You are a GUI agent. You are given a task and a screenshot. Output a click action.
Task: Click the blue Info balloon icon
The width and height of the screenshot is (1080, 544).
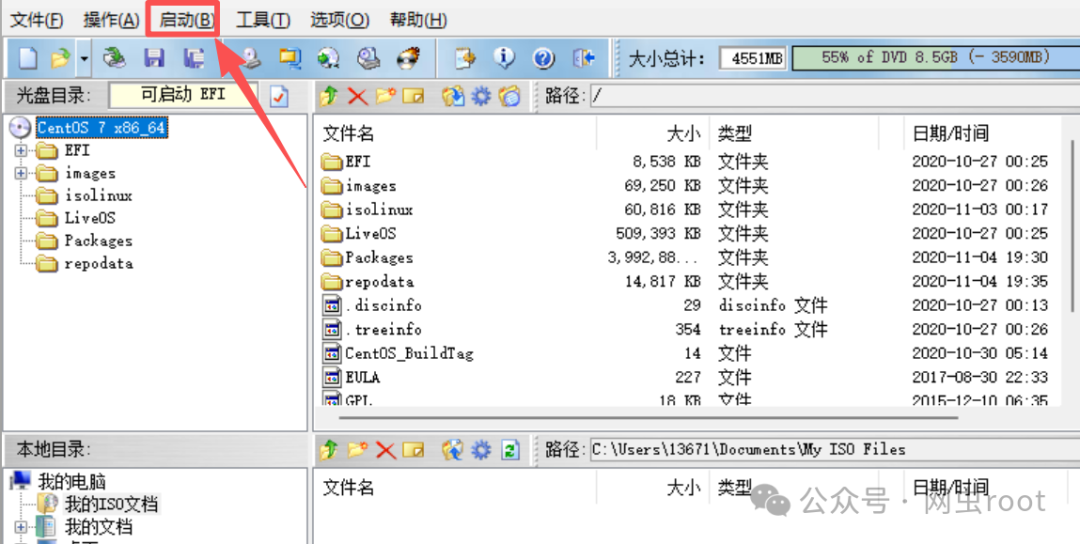coord(505,59)
